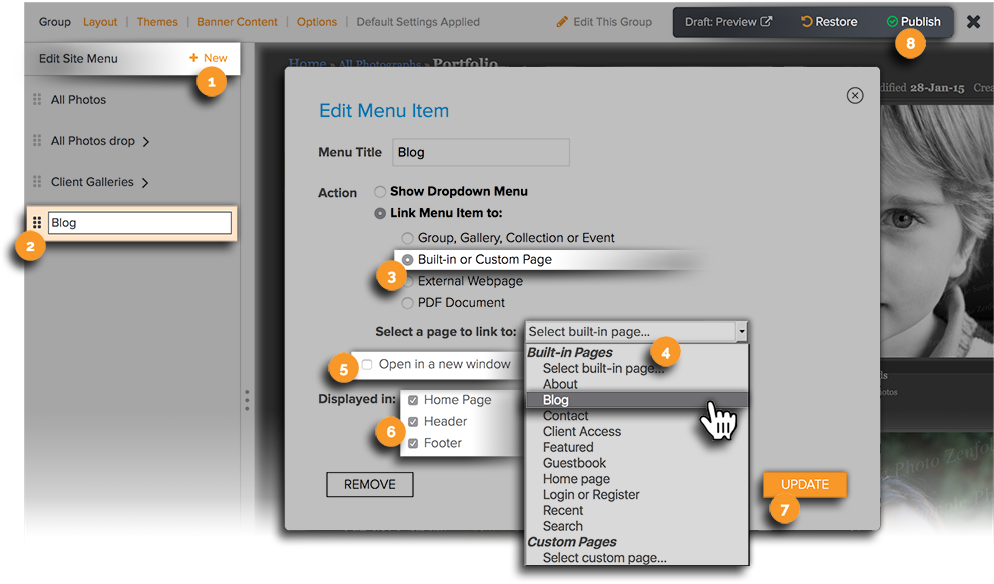
Task: Click the Home breadcrumb link
Action: pyautogui.click(x=307, y=63)
